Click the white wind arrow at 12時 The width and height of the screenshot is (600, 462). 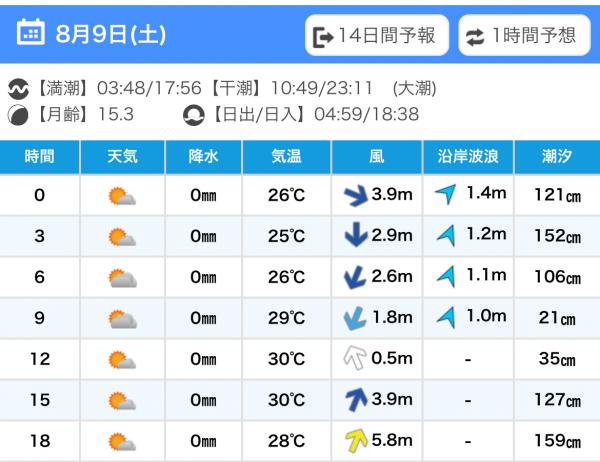(x=355, y=358)
